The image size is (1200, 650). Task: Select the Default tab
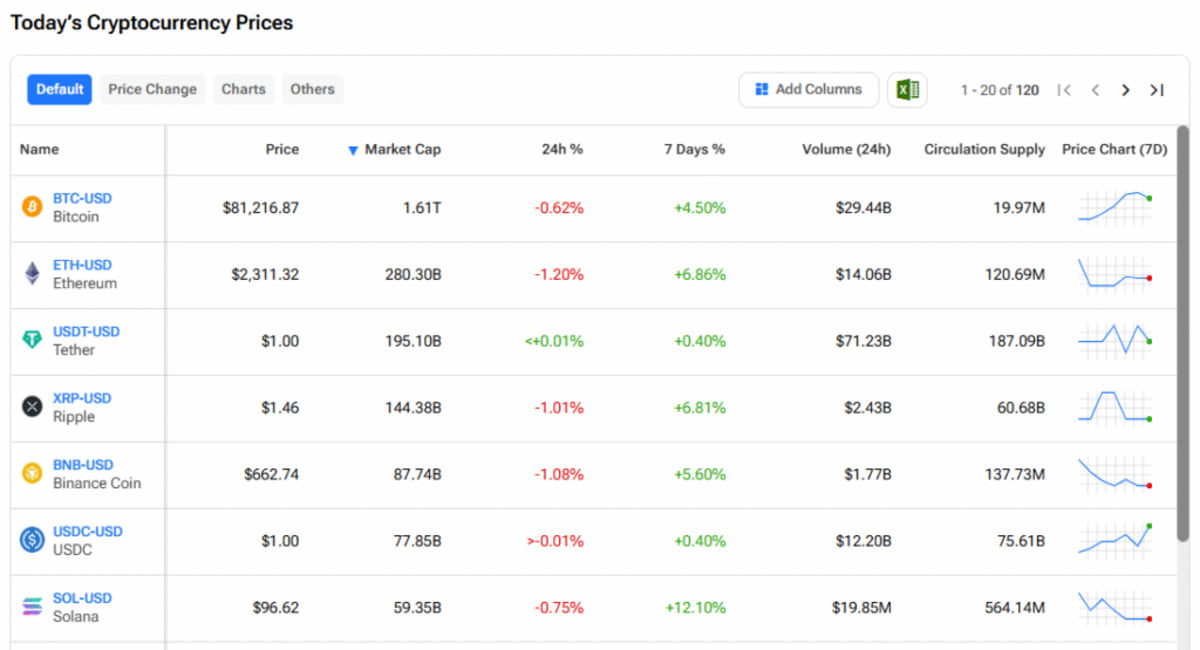60,89
